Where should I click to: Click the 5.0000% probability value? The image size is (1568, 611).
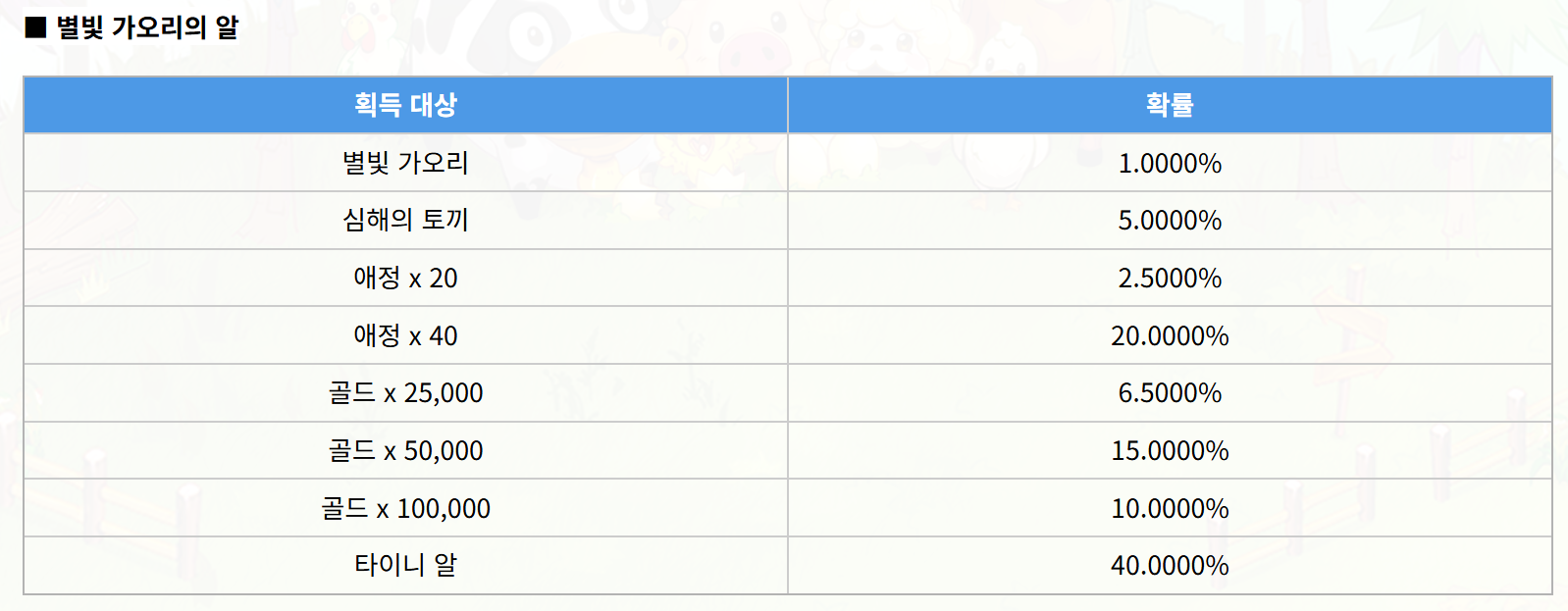click(x=1170, y=220)
